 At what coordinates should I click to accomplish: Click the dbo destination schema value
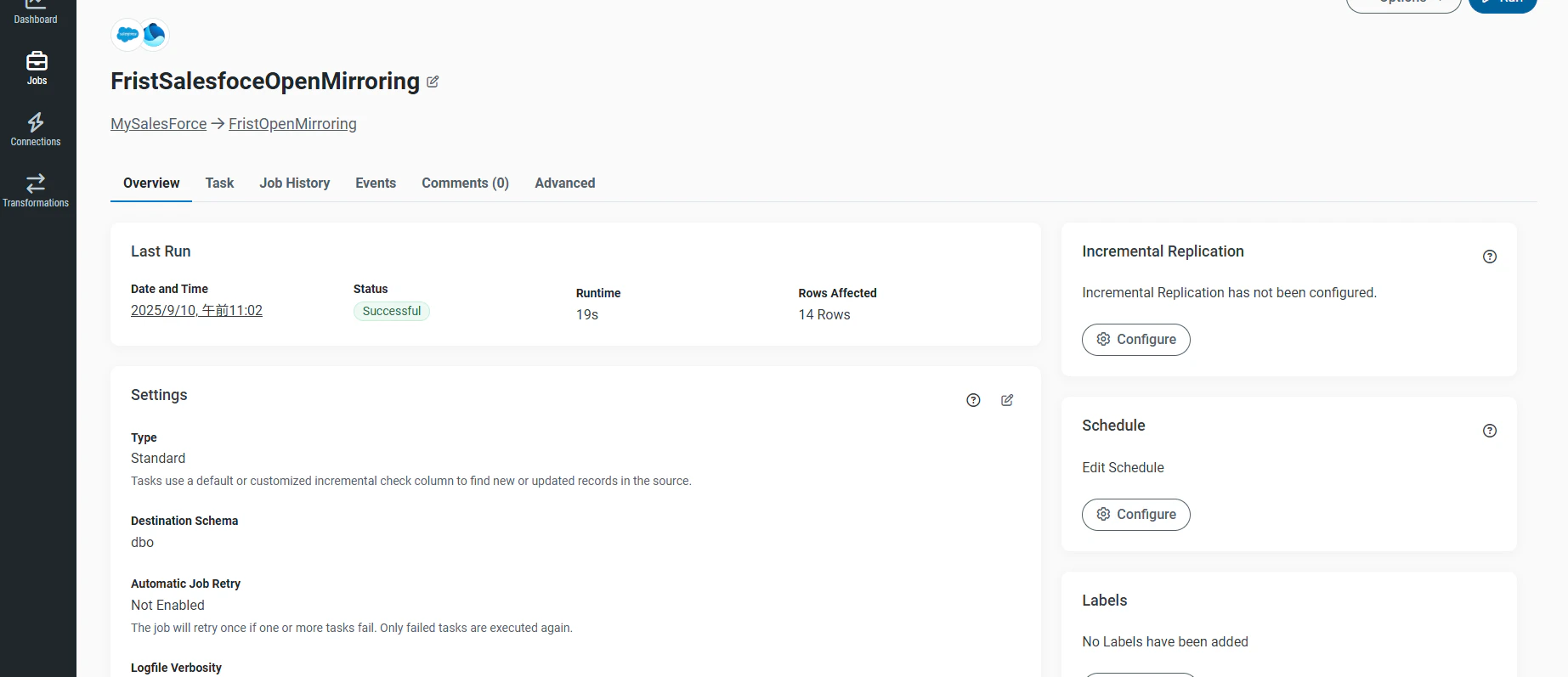143,542
